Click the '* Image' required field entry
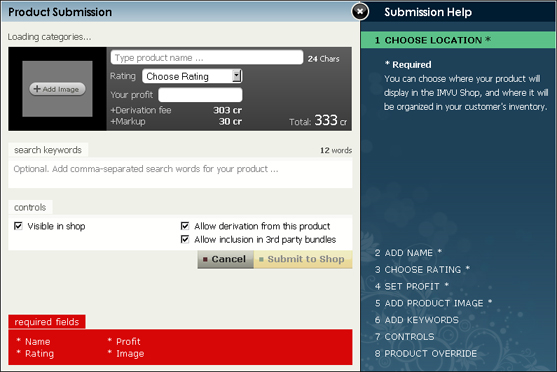The image size is (557, 372). pyautogui.click(x=126, y=354)
